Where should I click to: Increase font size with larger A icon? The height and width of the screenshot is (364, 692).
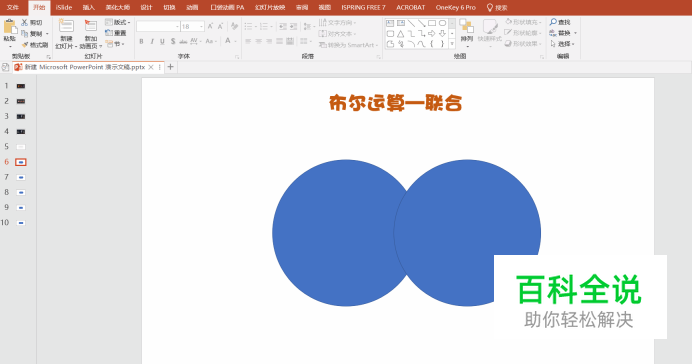211,26
